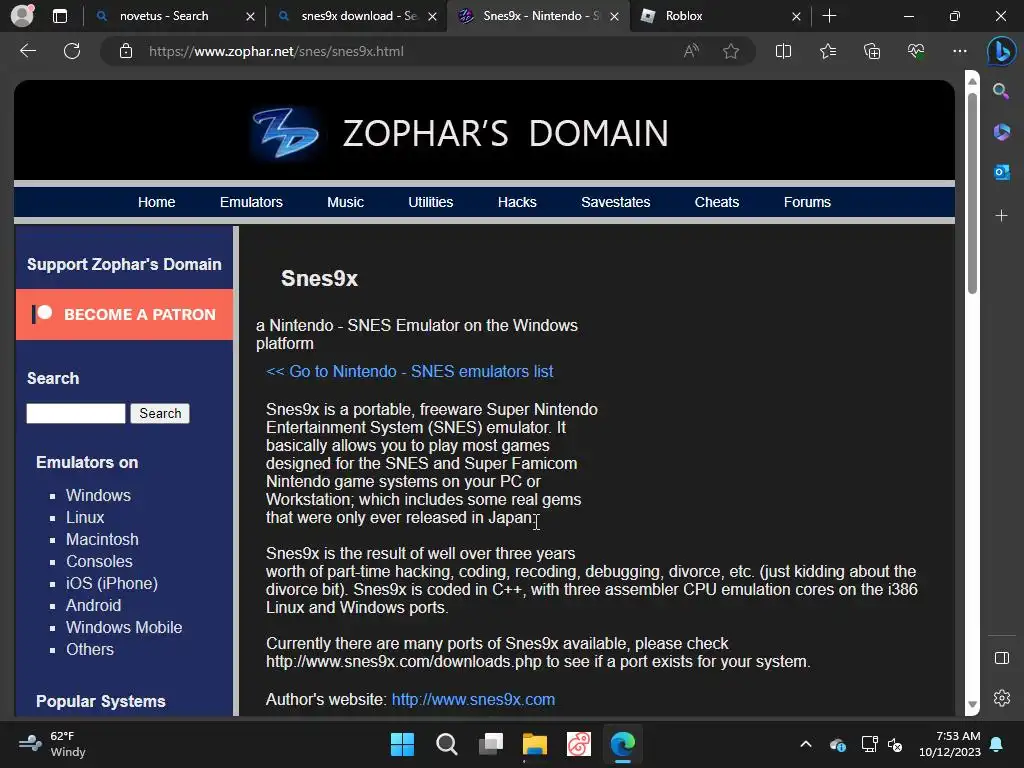Open clock and date 7:53 AM
Screen dimensions: 1024x768
click(x=950, y=744)
